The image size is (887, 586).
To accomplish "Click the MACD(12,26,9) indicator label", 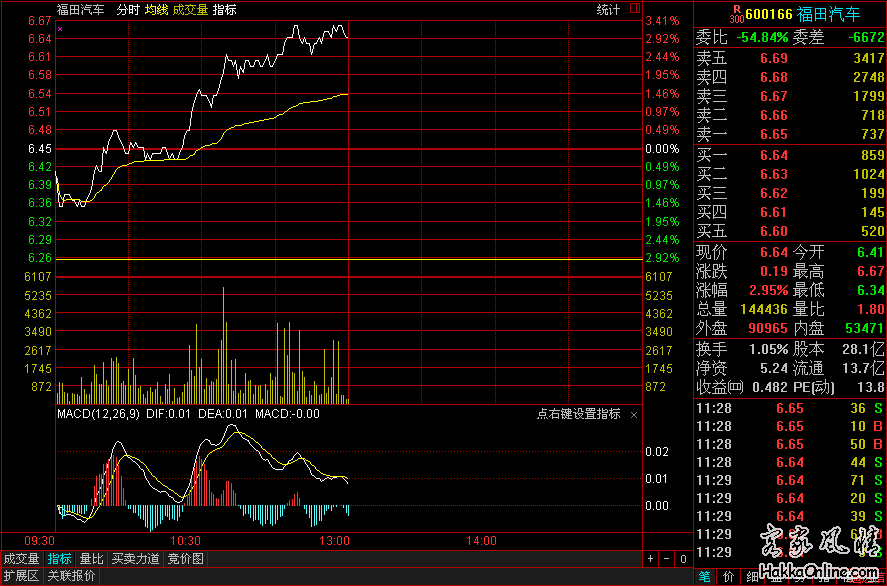I will pos(98,414).
